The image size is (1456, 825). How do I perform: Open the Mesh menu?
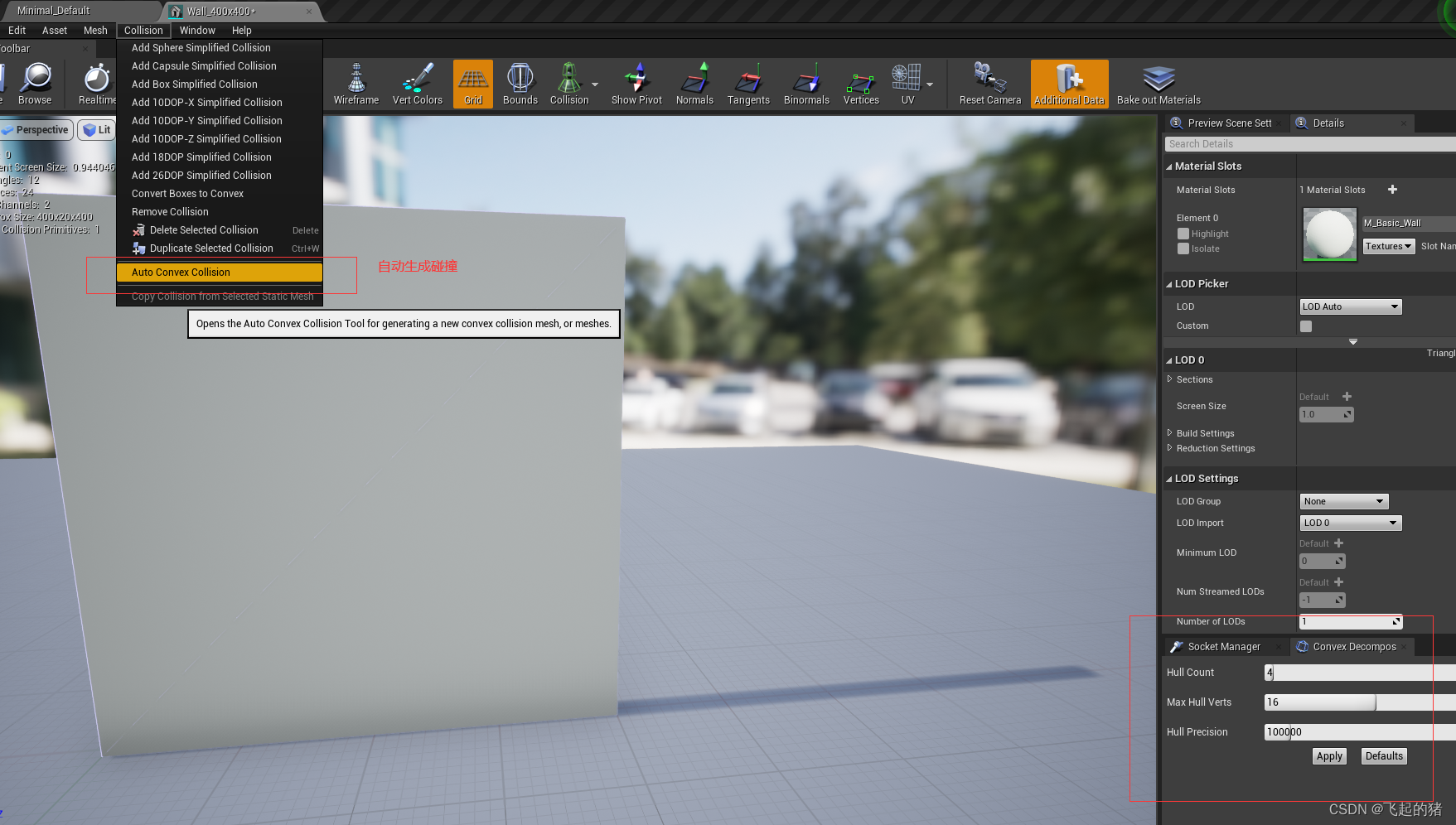click(95, 30)
